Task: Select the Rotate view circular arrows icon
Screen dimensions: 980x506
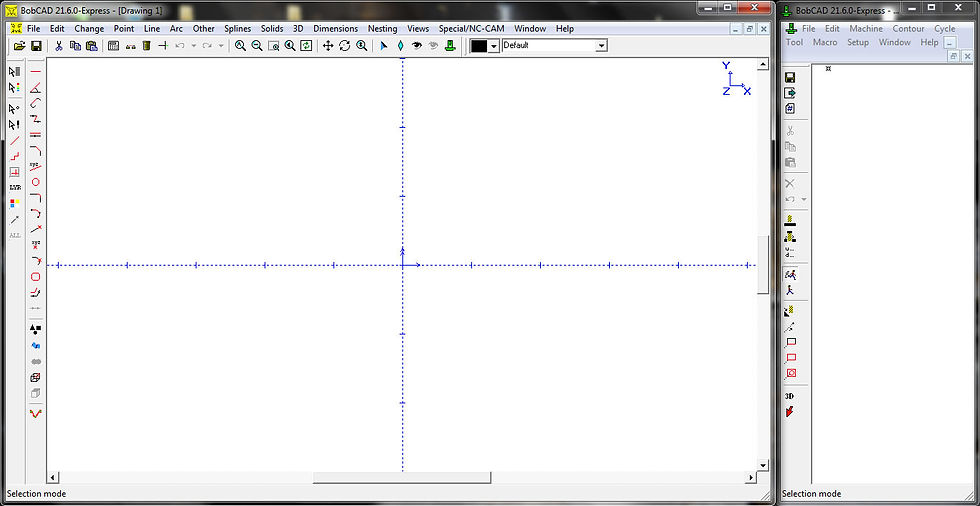Action: [344, 46]
